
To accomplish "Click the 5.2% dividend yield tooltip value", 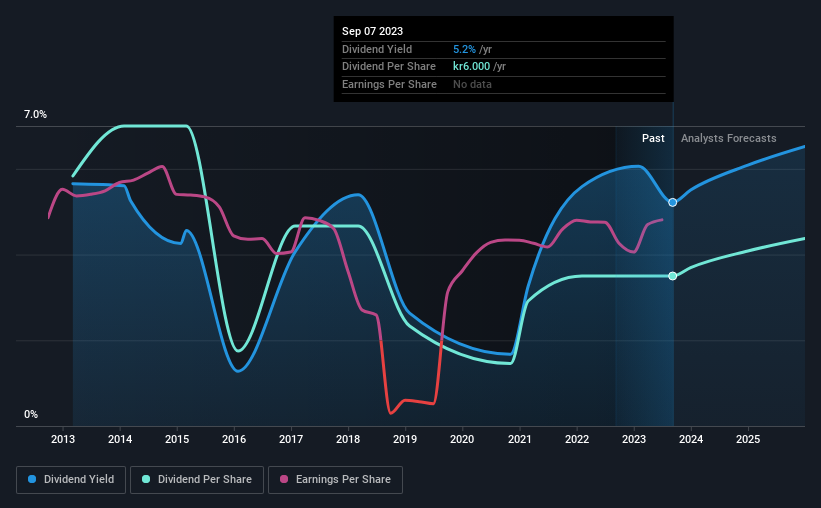I will (x=464, y=49).
